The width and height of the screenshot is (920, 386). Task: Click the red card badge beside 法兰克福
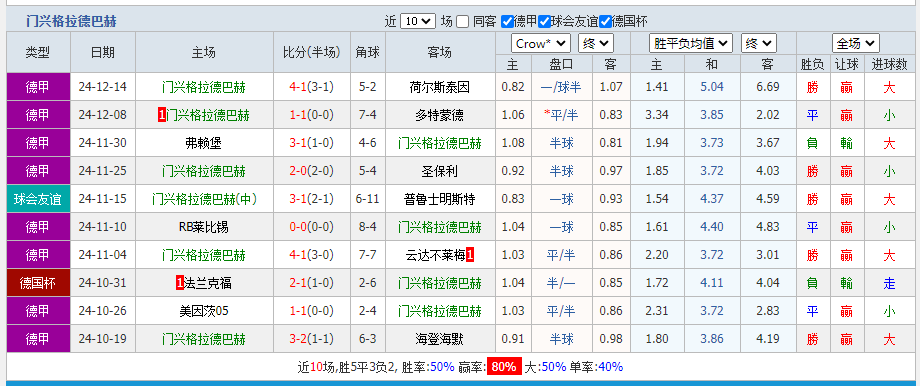(x=180, y=283)
